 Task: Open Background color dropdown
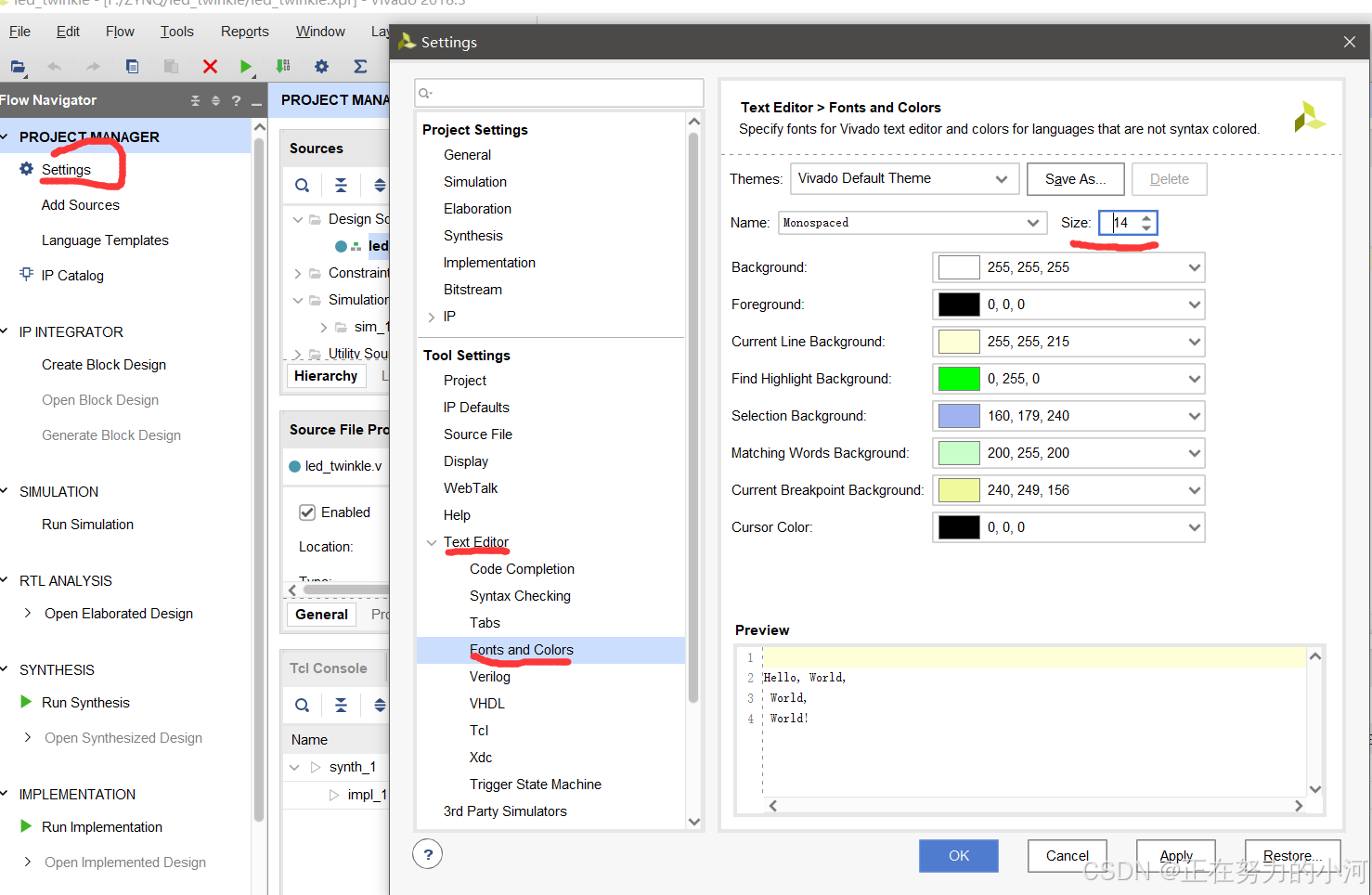click(1194, 267)
